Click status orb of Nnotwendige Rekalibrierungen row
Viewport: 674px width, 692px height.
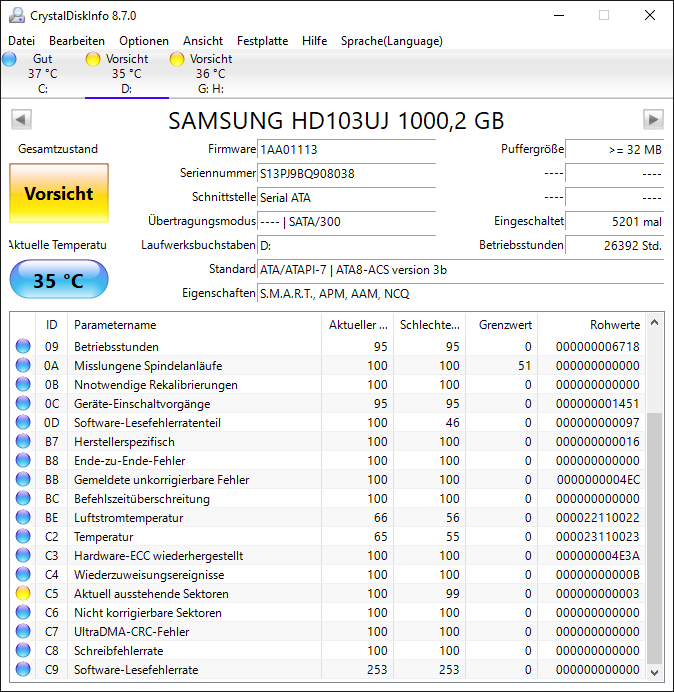click(x=23, y=384)
